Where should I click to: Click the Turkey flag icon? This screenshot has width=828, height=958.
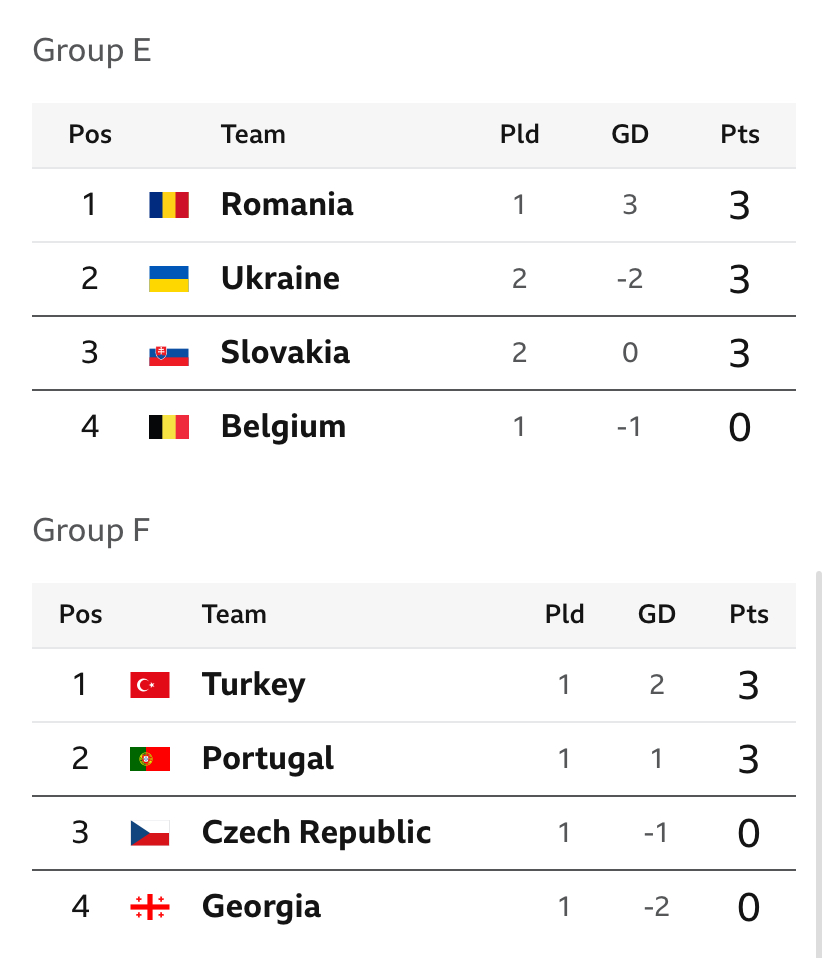pyautogui.click(x=150, y=685)
